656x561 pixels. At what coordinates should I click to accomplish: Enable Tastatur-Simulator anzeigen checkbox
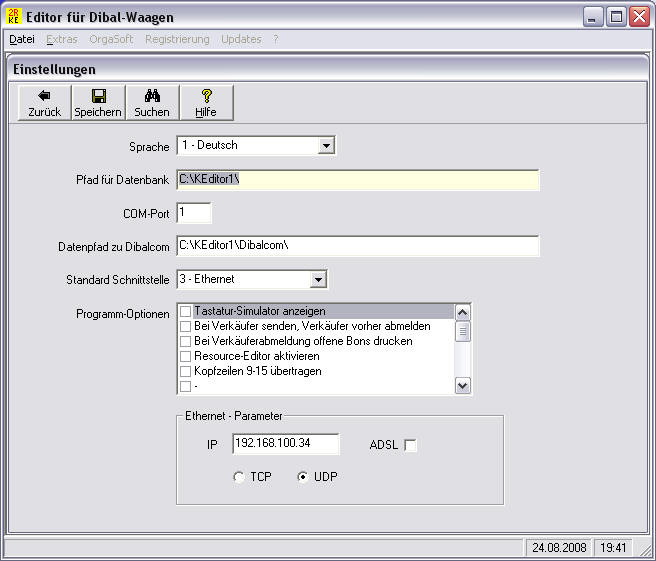(x=186, y=312)
